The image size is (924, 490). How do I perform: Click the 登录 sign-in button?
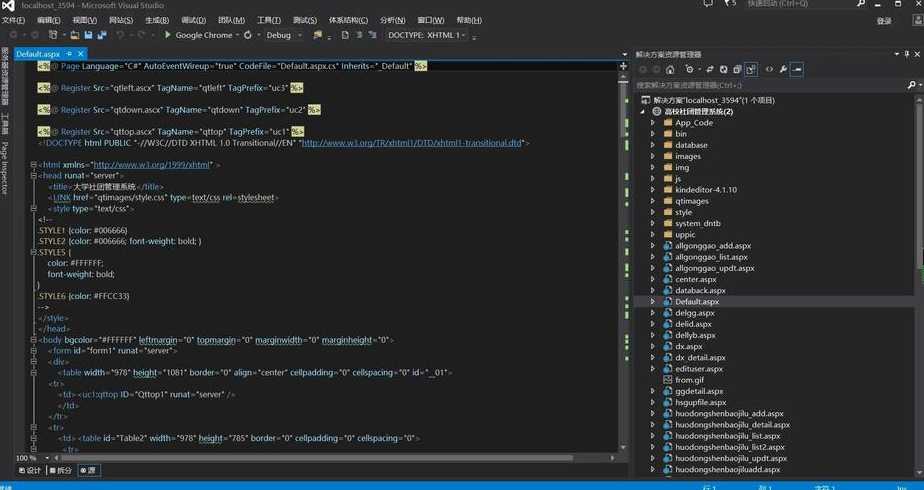pyautogui.click(x=884, y=21)
